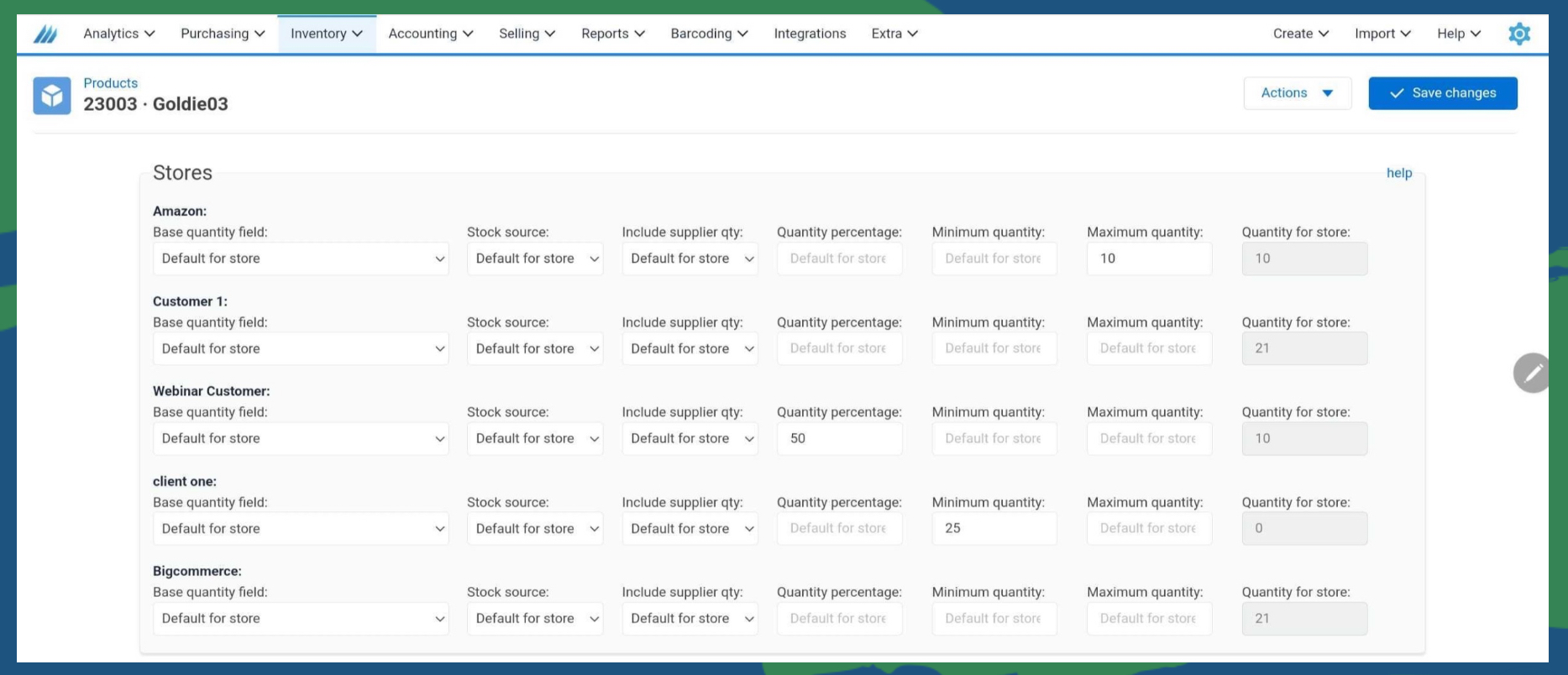Screen dimensions: 1568x675
Task: Open the Stores help link
Action: click(1399, 173)
